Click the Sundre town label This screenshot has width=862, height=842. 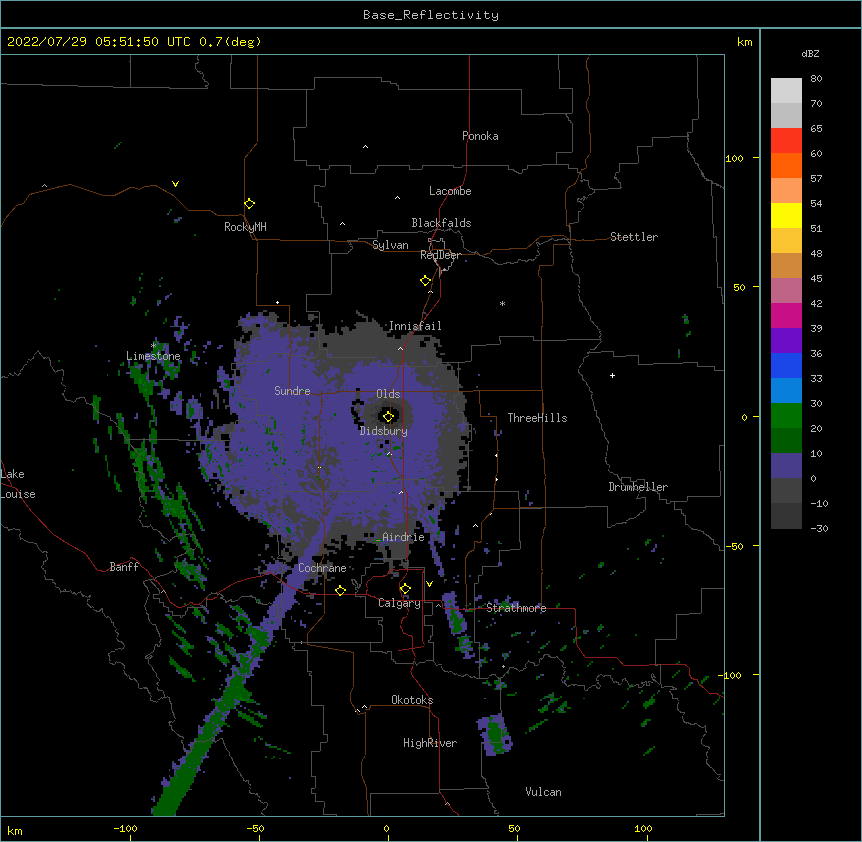pyautogui.click(x=292, y=391)
